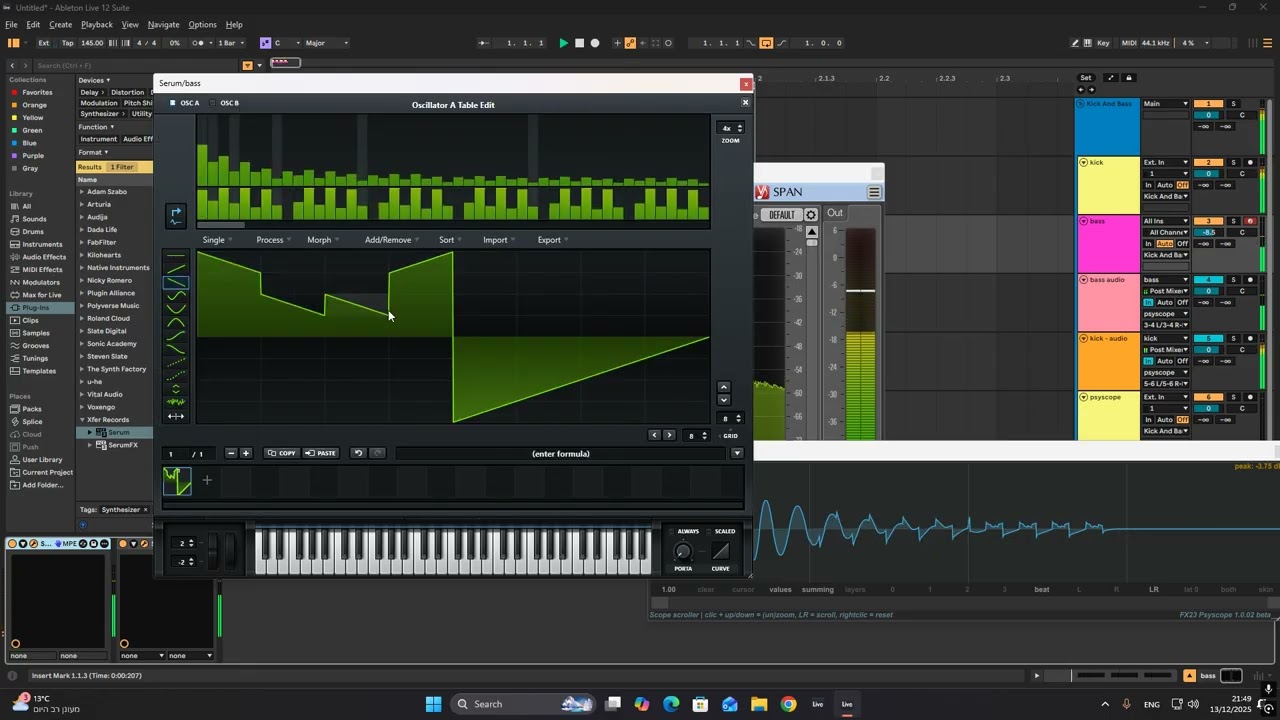Open Packs under Places
1280x720 pixels.
32,409
